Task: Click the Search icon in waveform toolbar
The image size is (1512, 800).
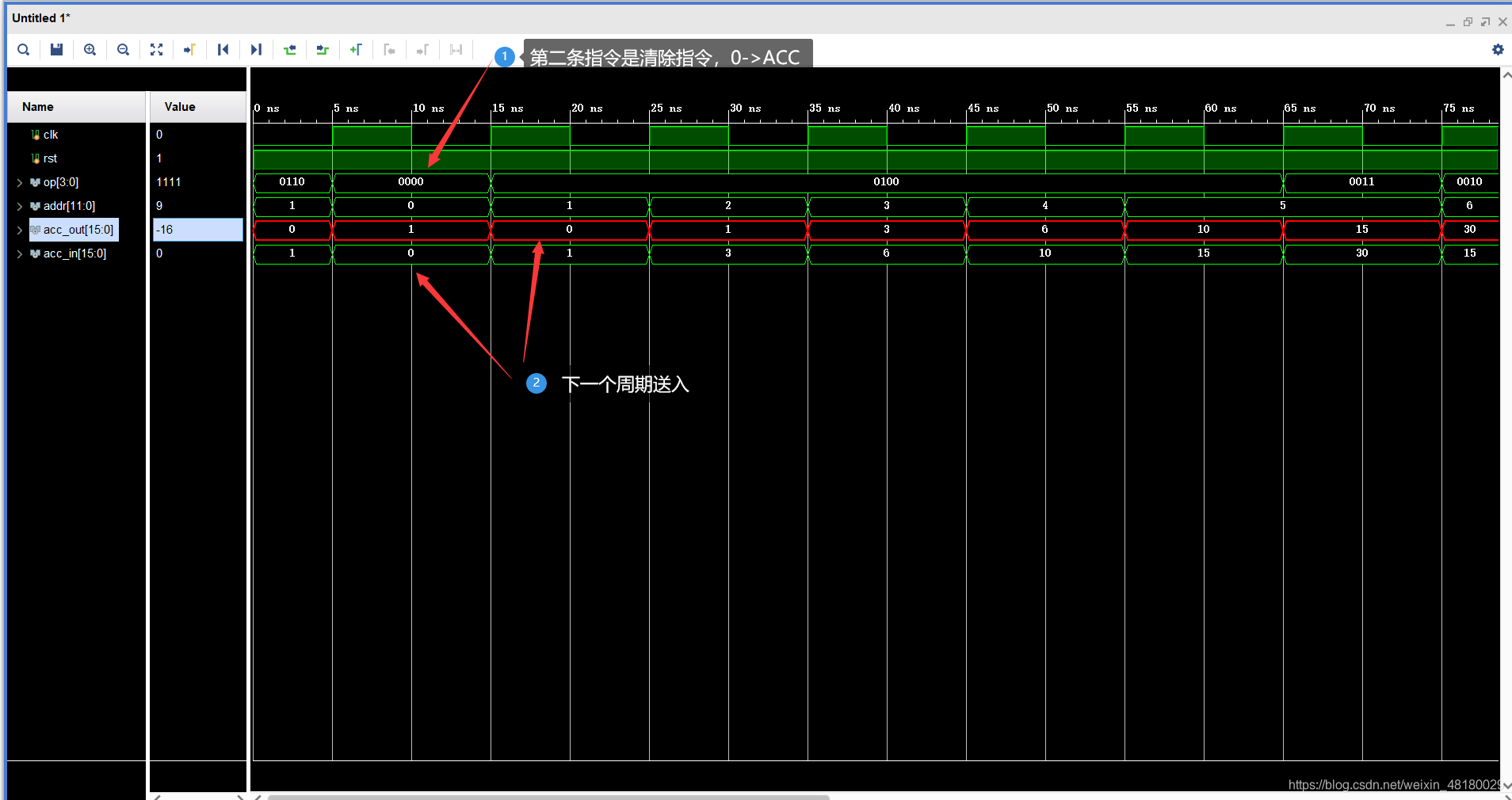Action: 24,50
